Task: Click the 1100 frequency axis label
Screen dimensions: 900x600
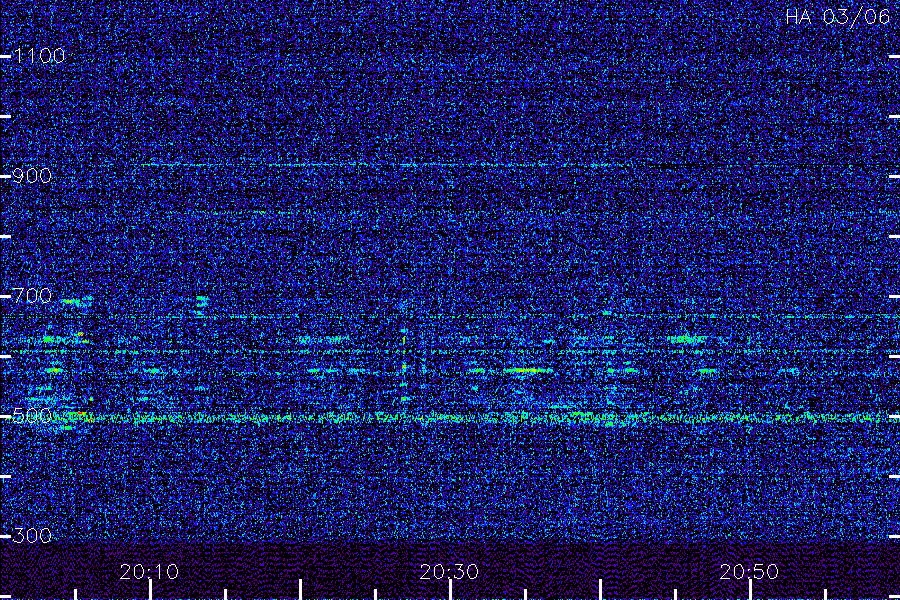Action: [39, 56]
